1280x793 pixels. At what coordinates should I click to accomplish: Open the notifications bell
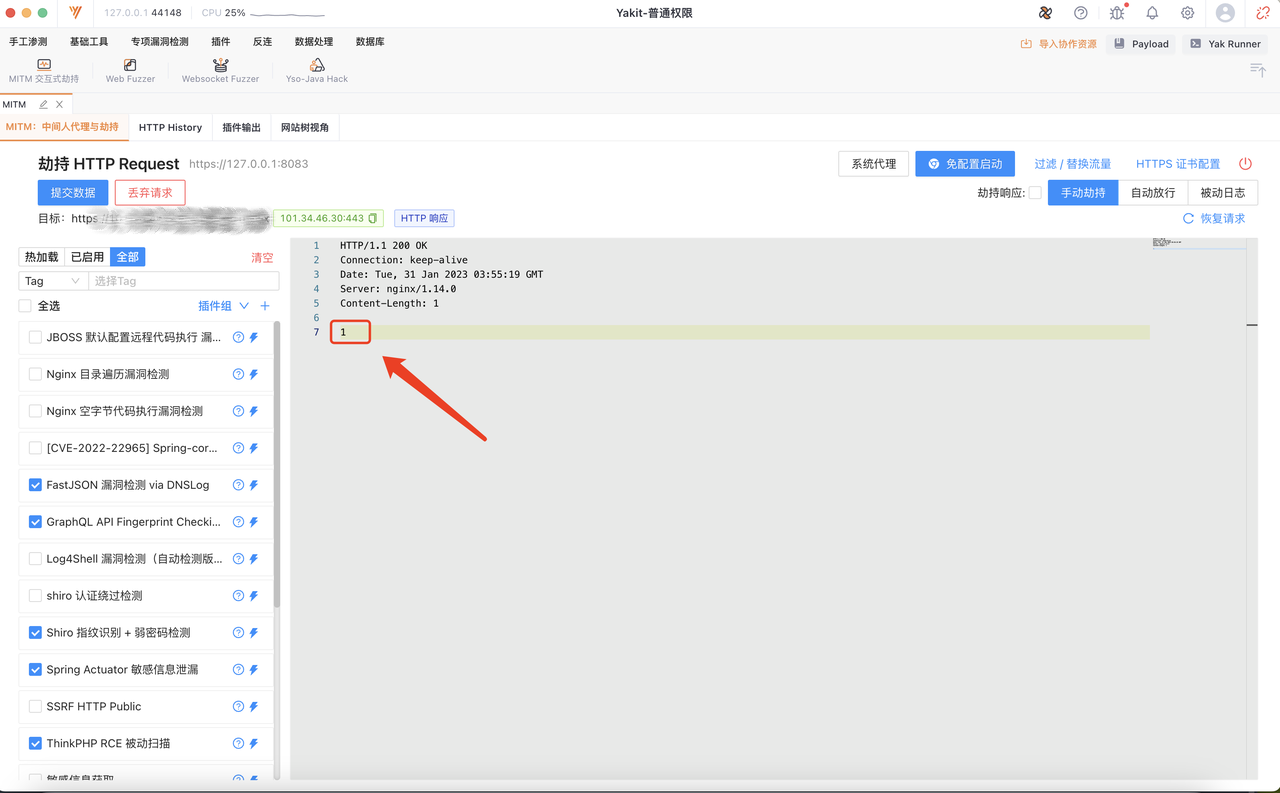pyautogui.click(x=1152, y=13)
